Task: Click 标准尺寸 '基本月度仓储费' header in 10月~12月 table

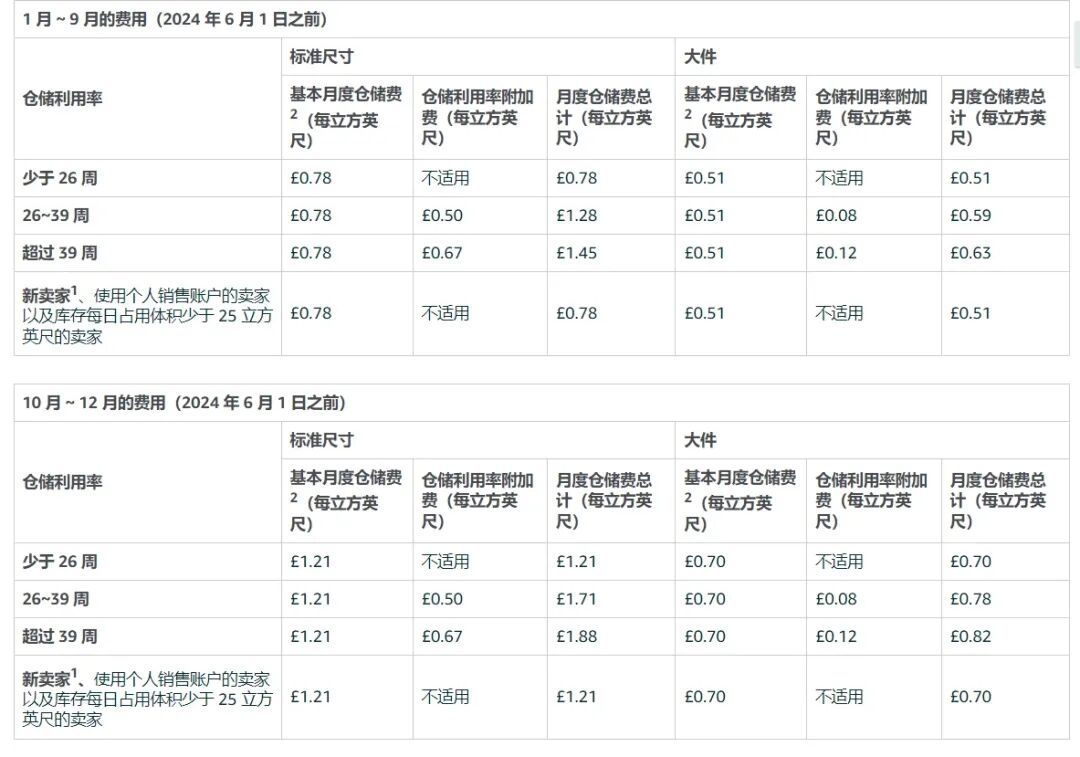Action: (346, 500)
